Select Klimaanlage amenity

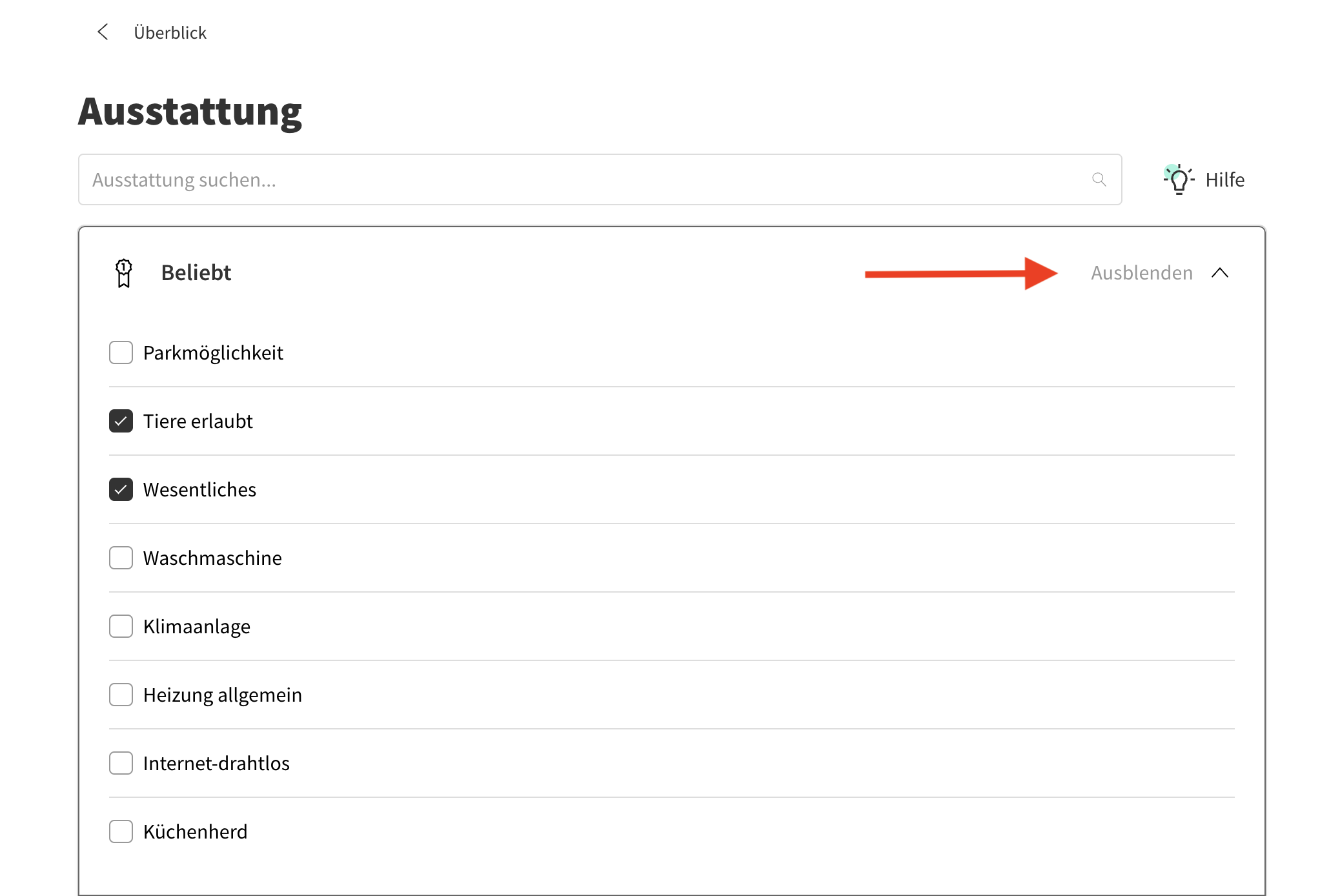(121, 626)
